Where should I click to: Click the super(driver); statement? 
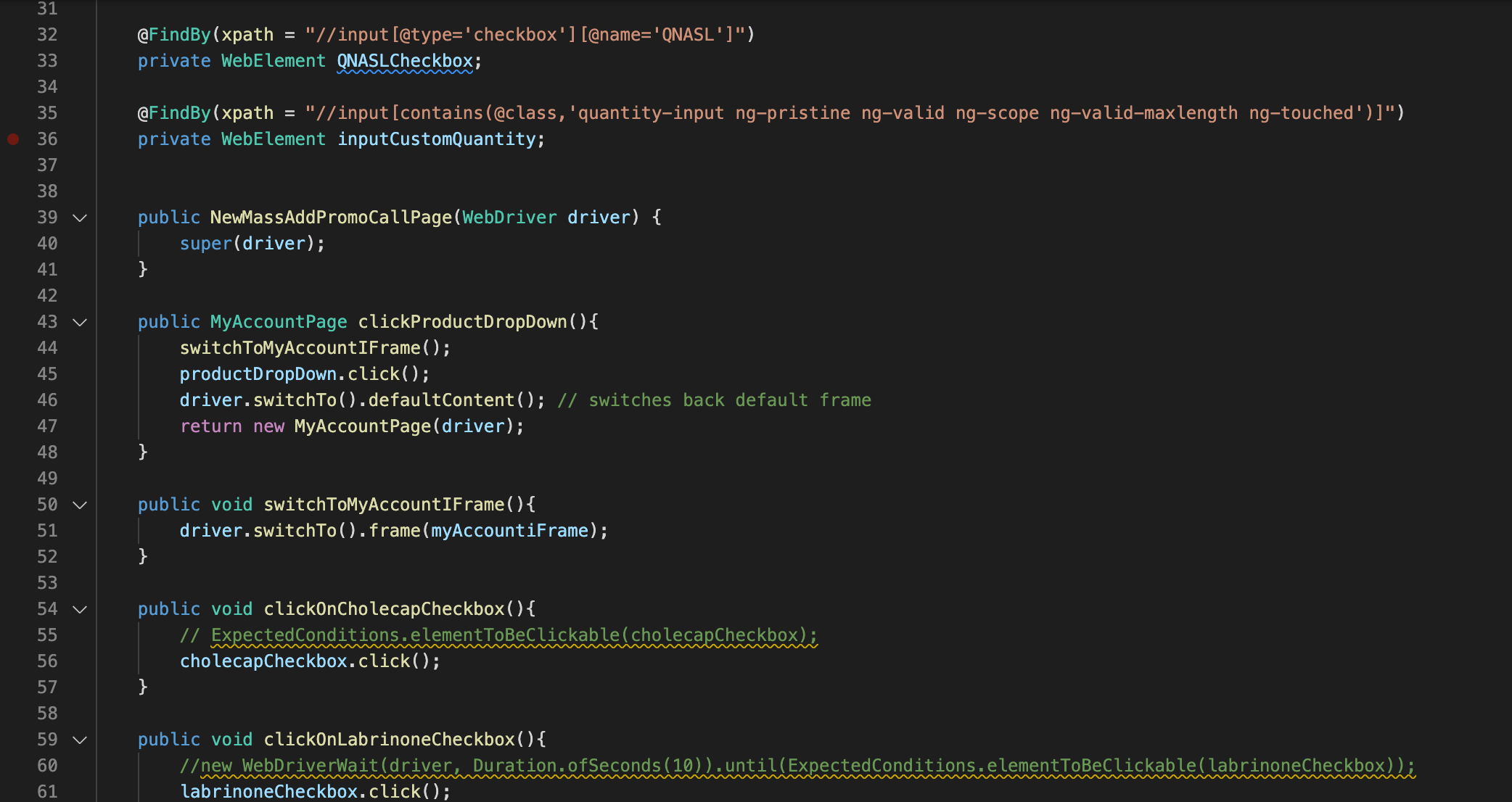point(252,244)
